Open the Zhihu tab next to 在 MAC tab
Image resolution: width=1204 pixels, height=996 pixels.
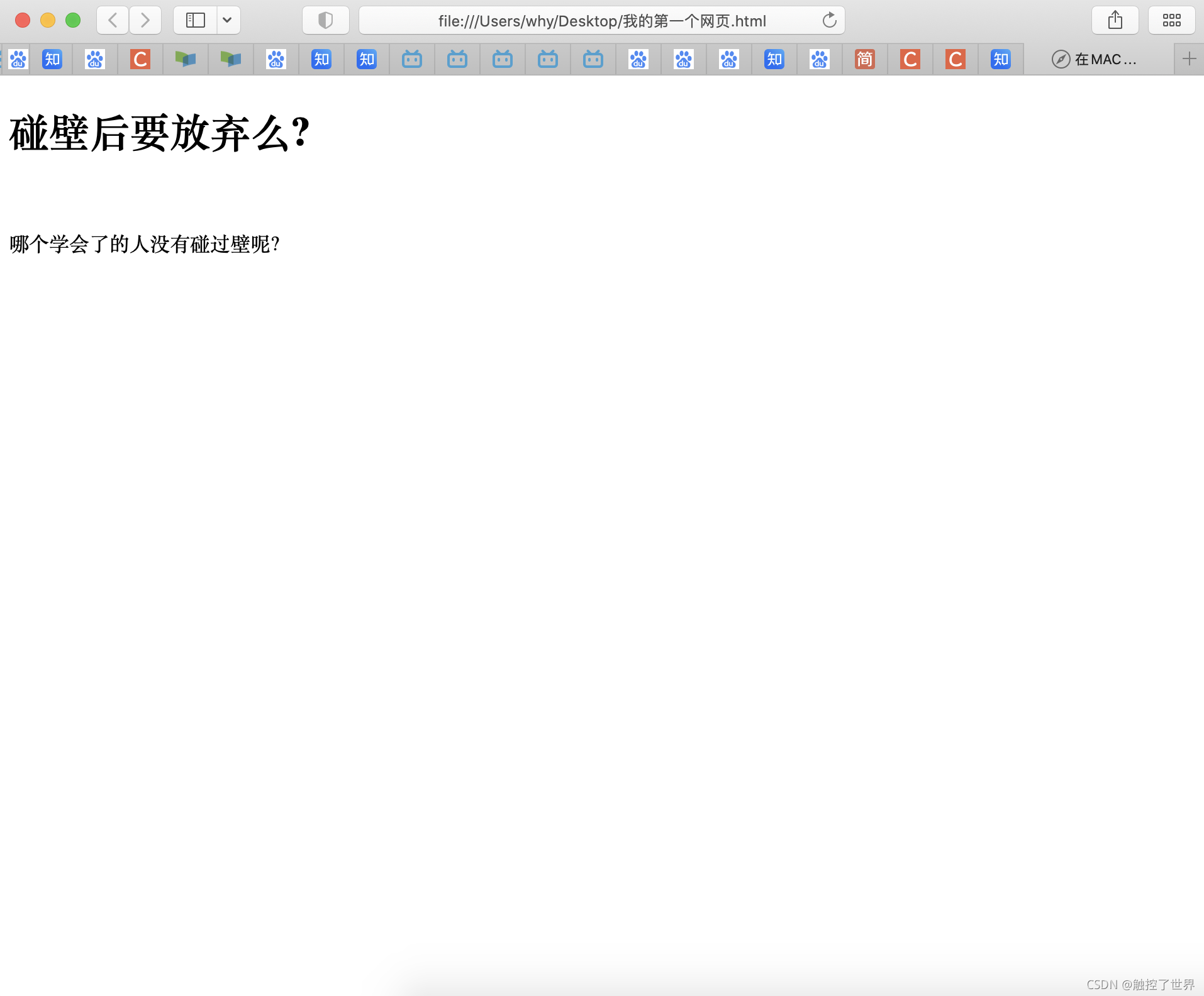1001,59
